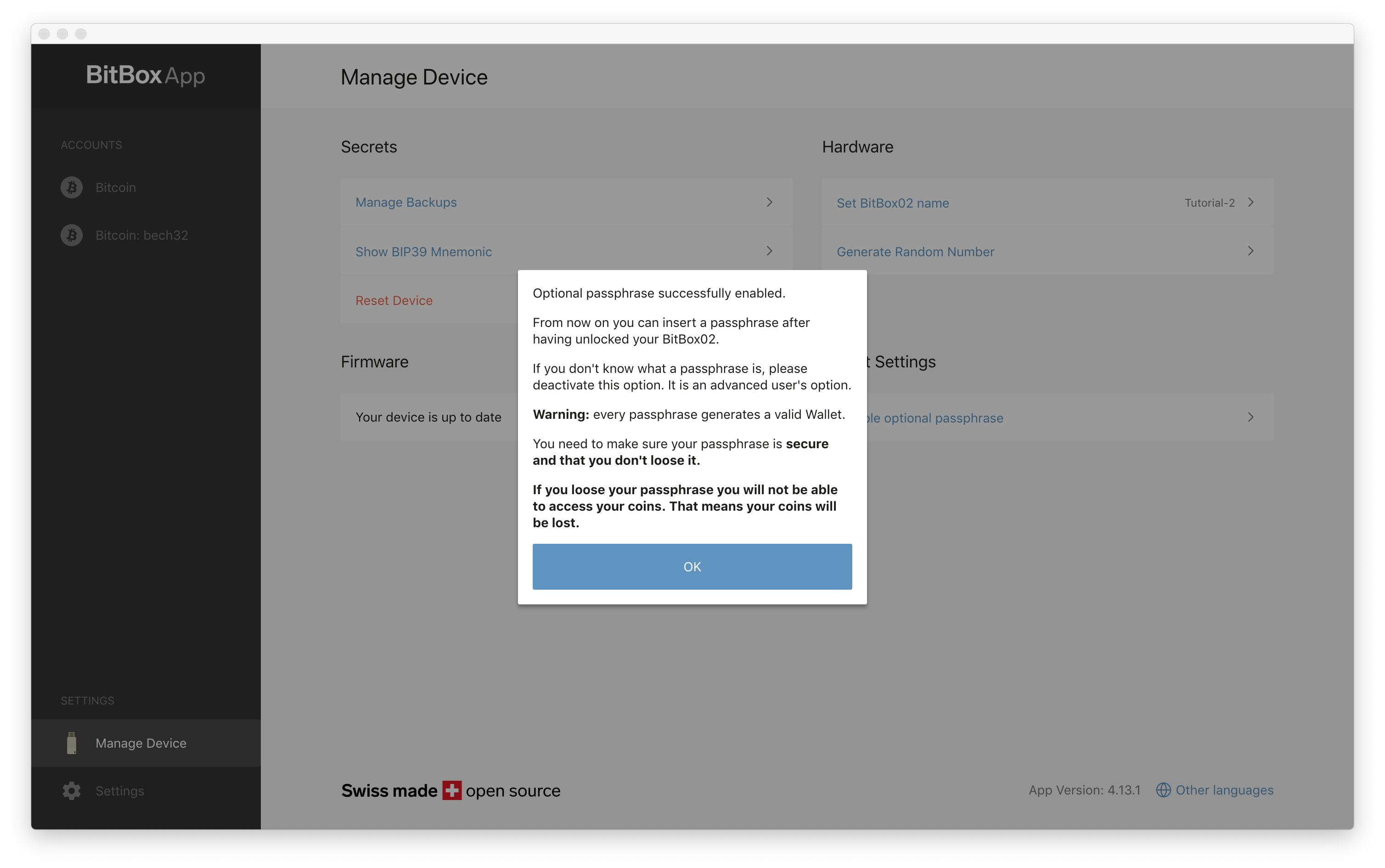This screenshot has width=1385, height=868.
Task: Click the Bitcoin account coin icon
Action: tap(72, 187)
